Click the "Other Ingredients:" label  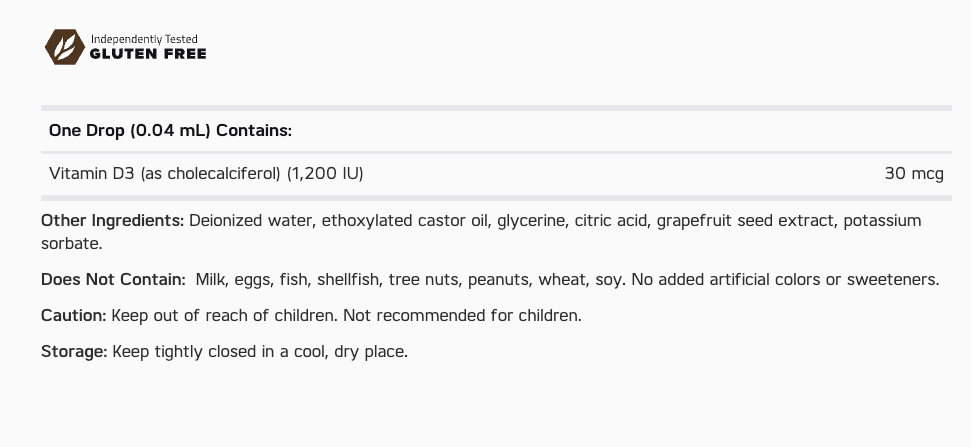[x=112, y=220]
